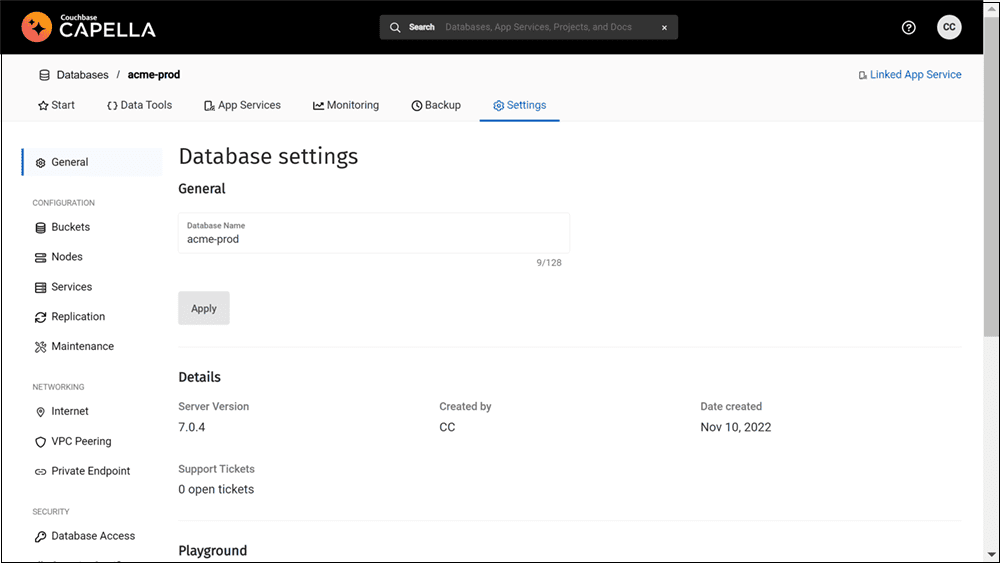Click the Settings tab gear icon

pos(499,106)
